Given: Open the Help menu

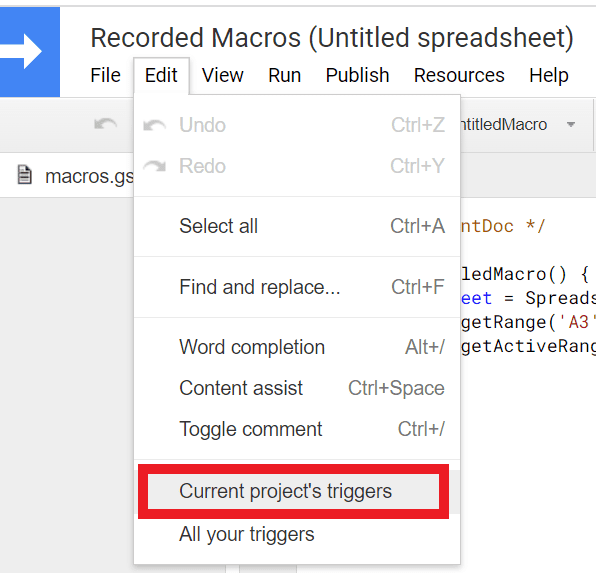Looking at the screenshot, I should [548, 75].
